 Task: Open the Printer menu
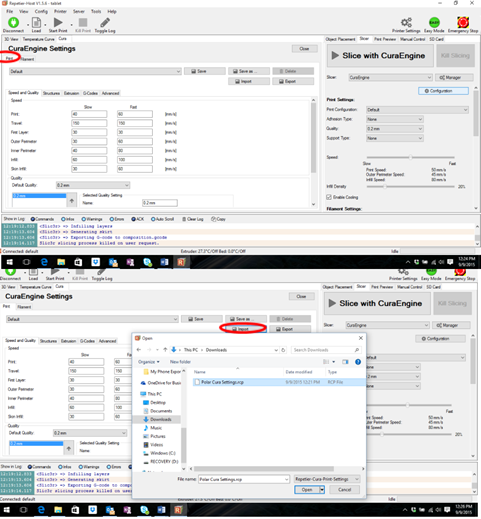60,11
